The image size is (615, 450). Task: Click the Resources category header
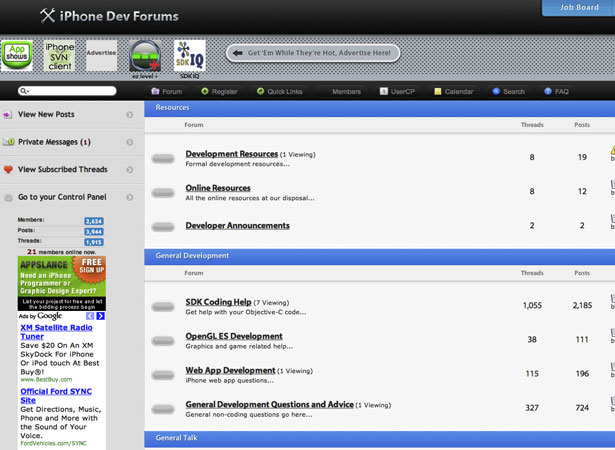coord(380,108)
